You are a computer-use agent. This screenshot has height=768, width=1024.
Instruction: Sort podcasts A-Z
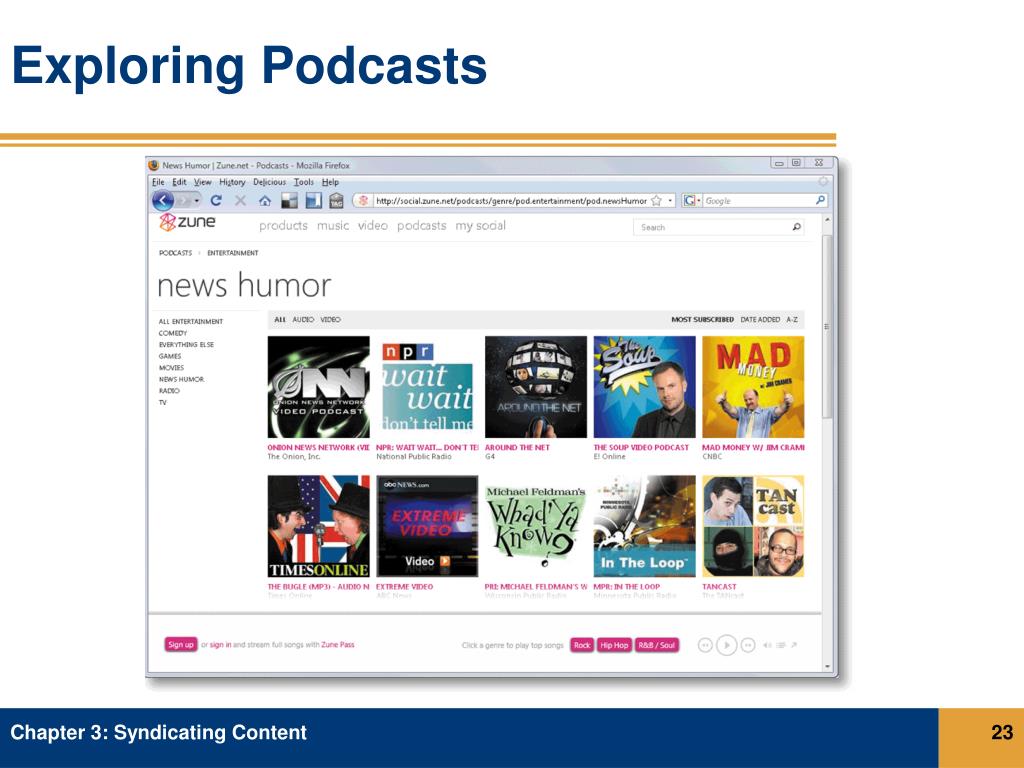(x=792, y=319)
